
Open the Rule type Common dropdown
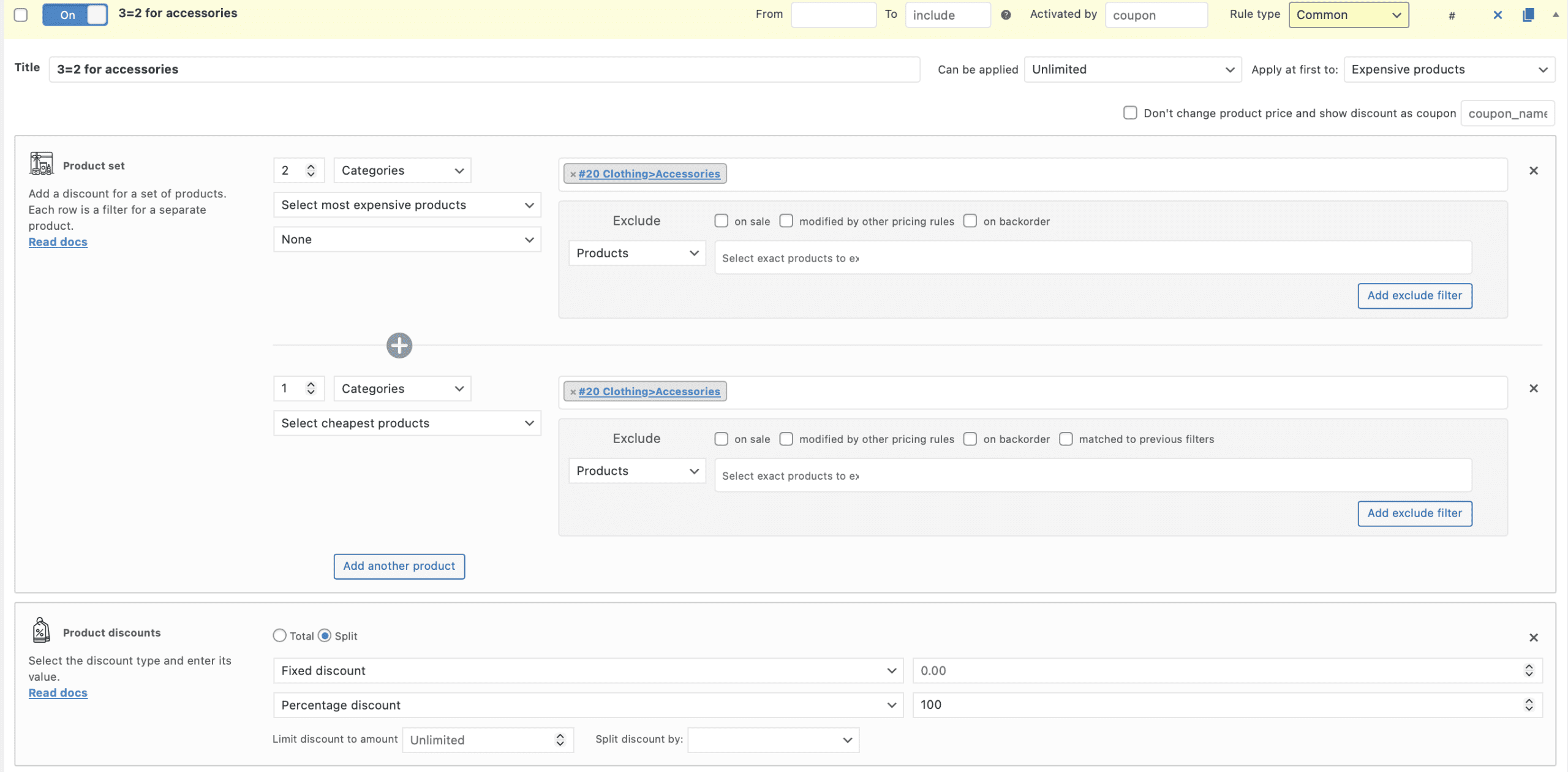click(x=1347, y=15)
